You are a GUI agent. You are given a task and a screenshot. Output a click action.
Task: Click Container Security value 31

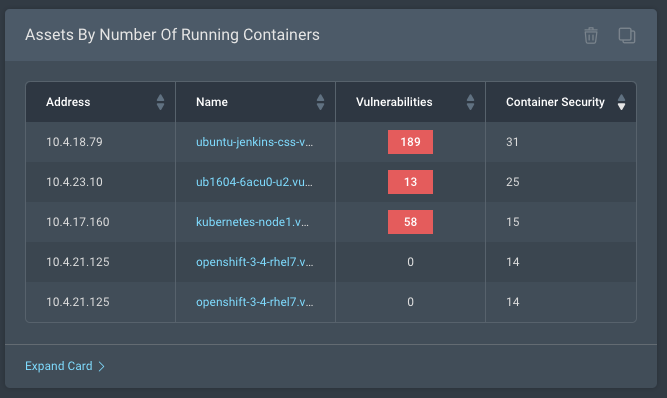click(x=513, y=142)
